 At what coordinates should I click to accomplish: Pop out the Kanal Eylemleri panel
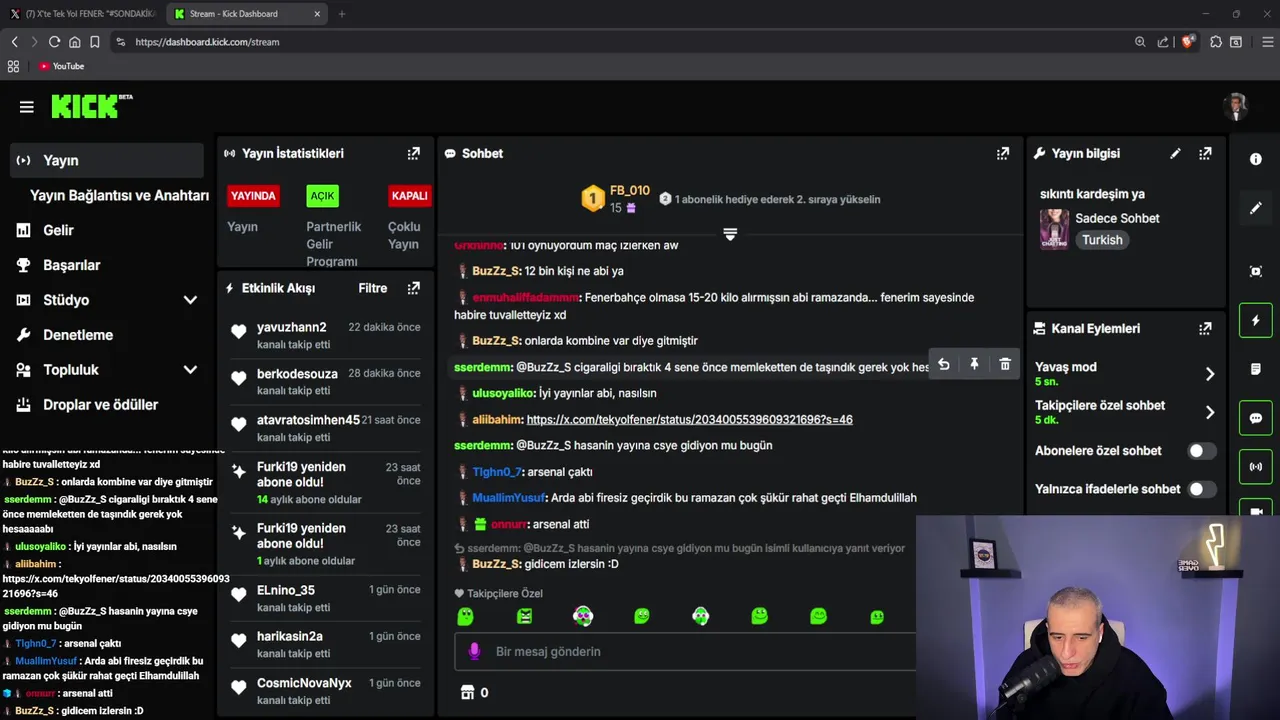(1205, 328)
